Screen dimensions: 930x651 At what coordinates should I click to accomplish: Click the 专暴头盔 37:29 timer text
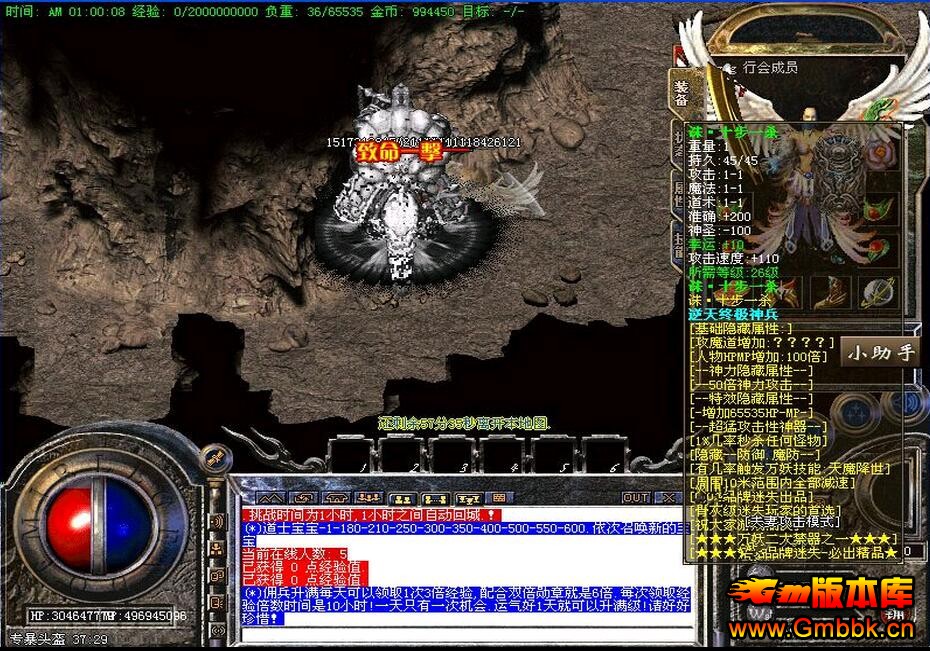coord(59,639)
